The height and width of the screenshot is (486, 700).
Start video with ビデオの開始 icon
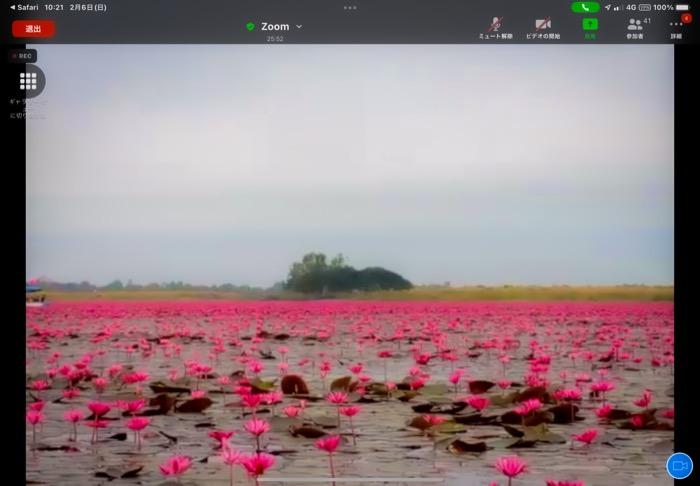(543, 27)
